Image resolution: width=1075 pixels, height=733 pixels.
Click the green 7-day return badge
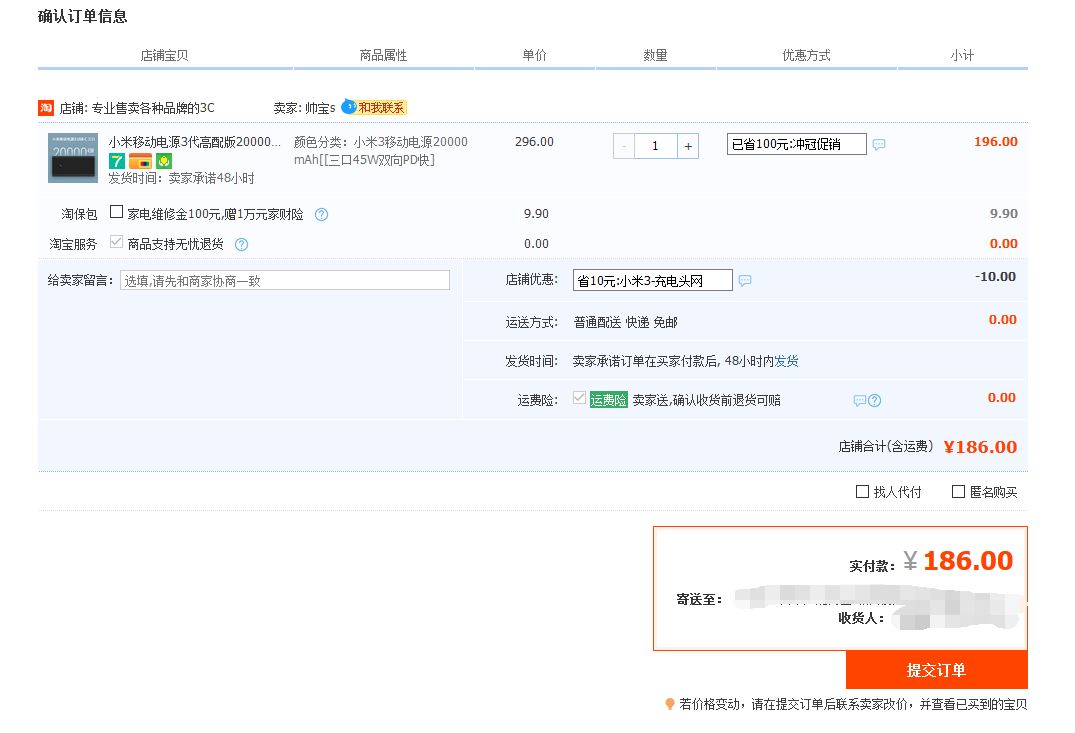[x=117, y=161]
